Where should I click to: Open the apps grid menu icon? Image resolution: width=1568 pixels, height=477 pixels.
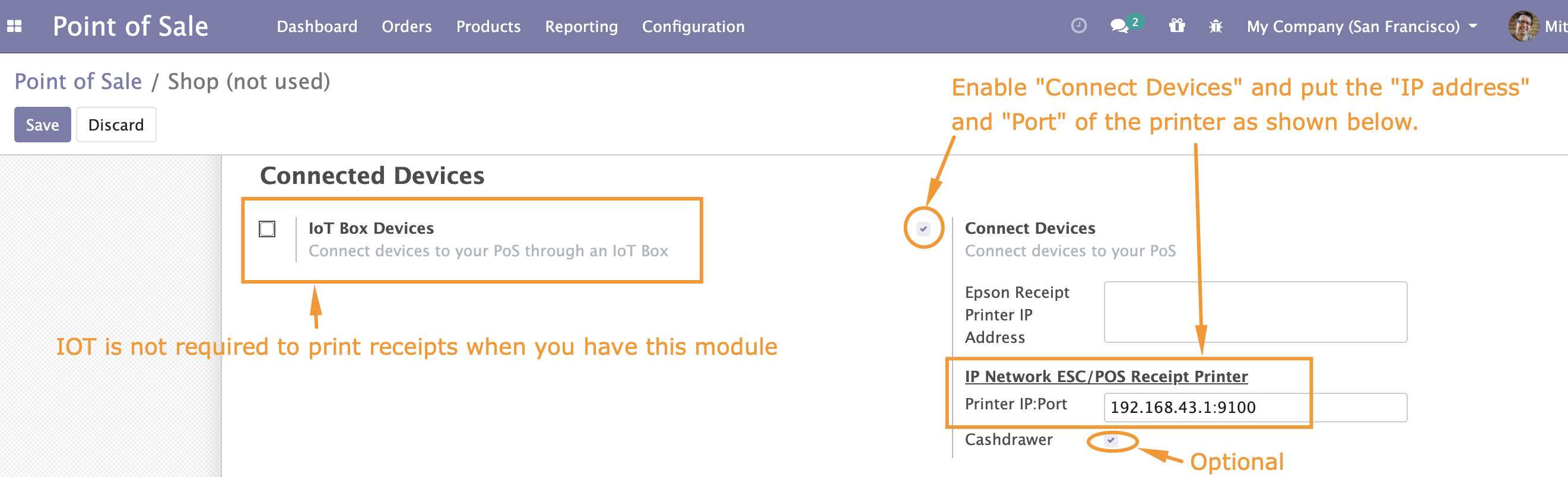(14, 26)
